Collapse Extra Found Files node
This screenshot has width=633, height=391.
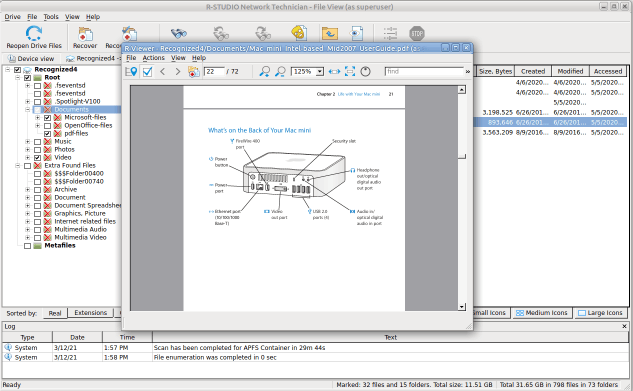(x=17, y=165)
